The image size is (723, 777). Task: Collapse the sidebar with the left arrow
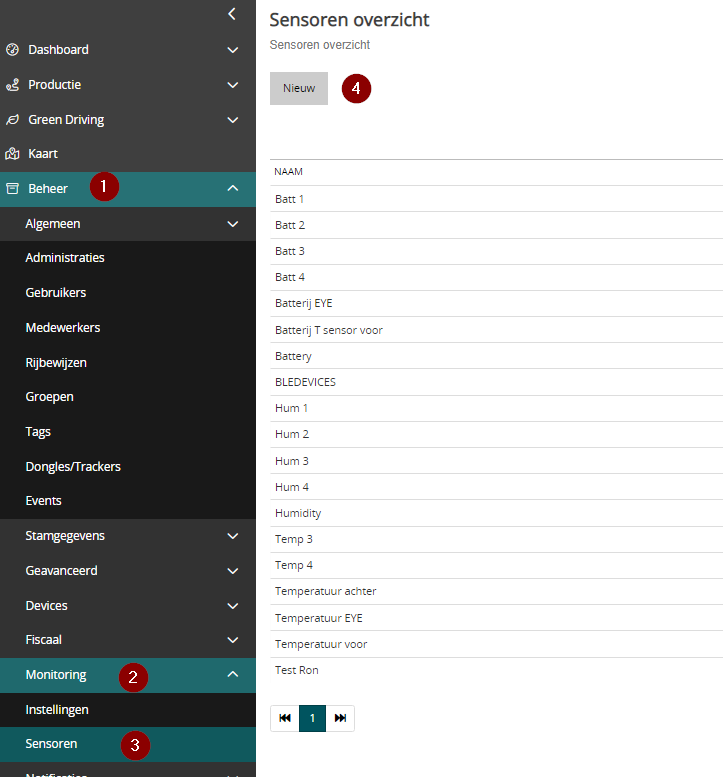pyautogui.click(x=232, y=14)
